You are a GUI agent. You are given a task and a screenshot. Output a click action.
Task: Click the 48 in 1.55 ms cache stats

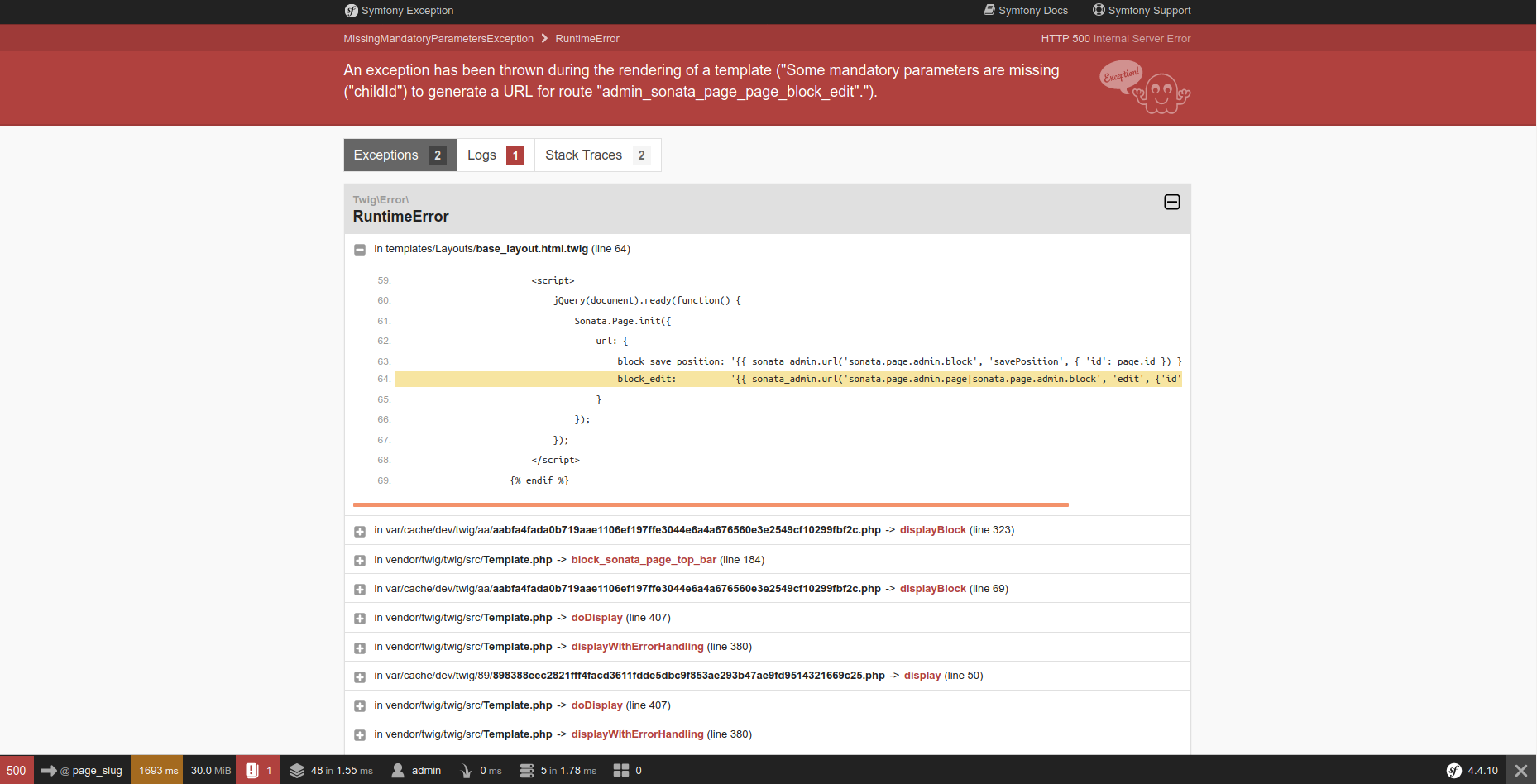pyautogui.click(x=342, y=771)
